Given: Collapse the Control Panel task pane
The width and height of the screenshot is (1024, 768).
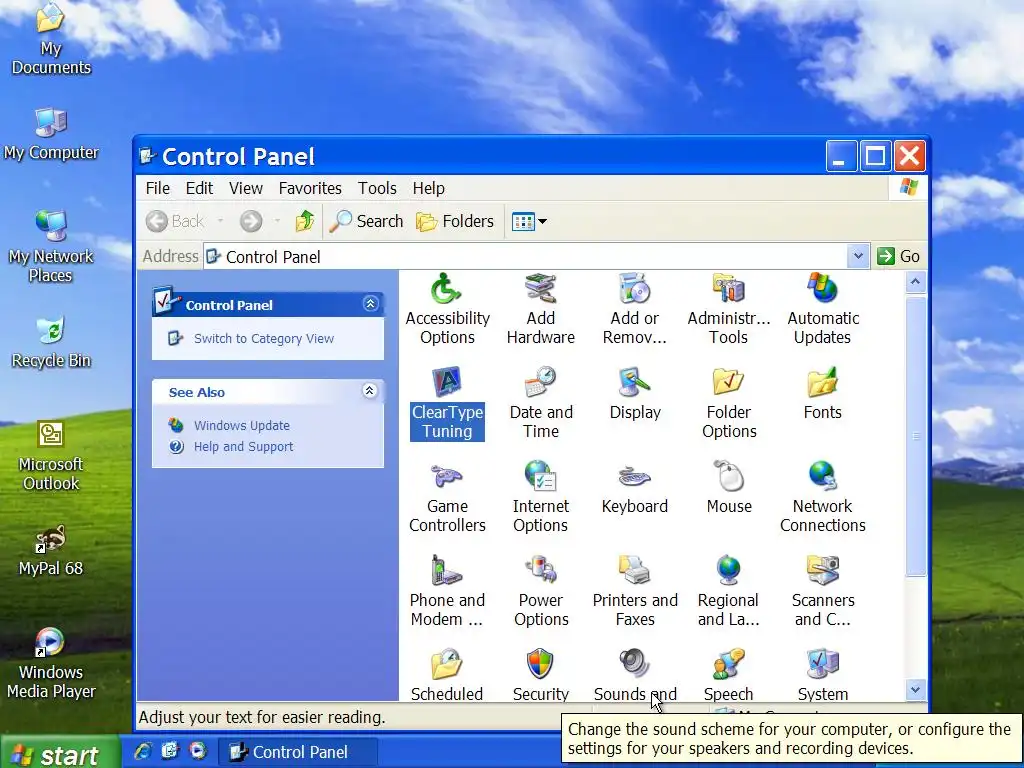Looking at the screenshot, I should tap(370, 304).
